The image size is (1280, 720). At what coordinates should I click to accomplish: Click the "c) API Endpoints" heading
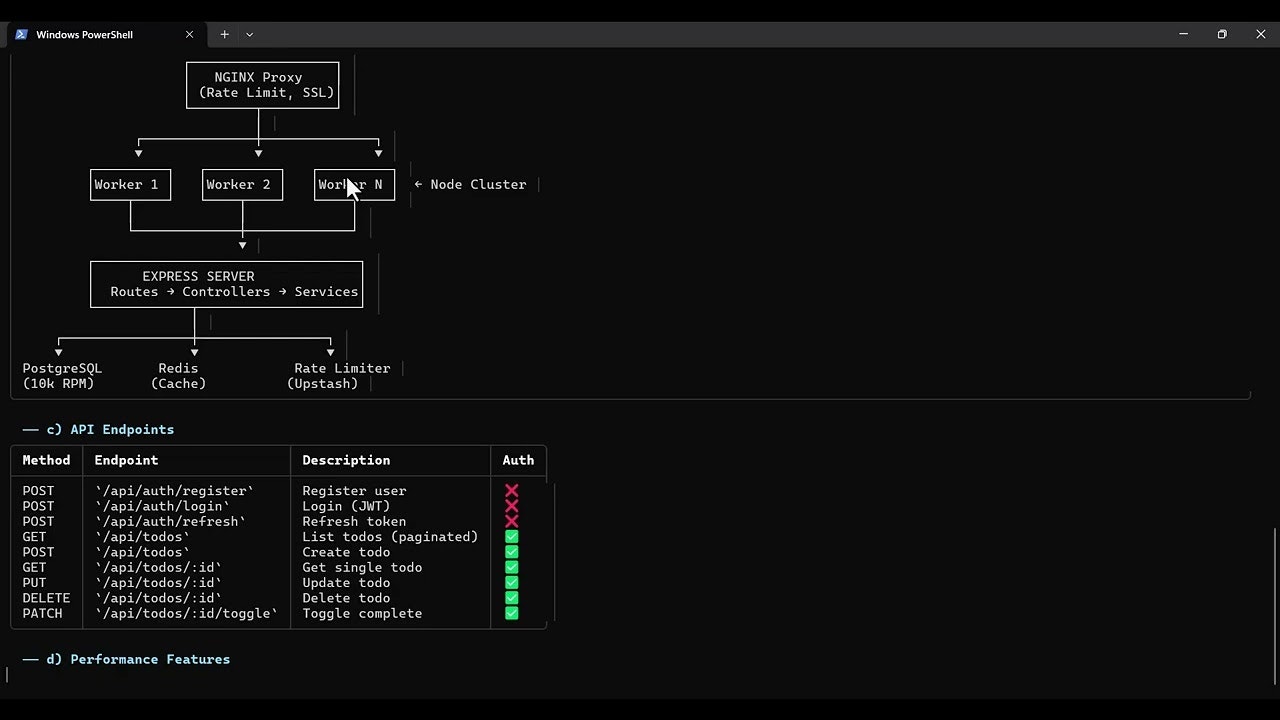point(110,429)
